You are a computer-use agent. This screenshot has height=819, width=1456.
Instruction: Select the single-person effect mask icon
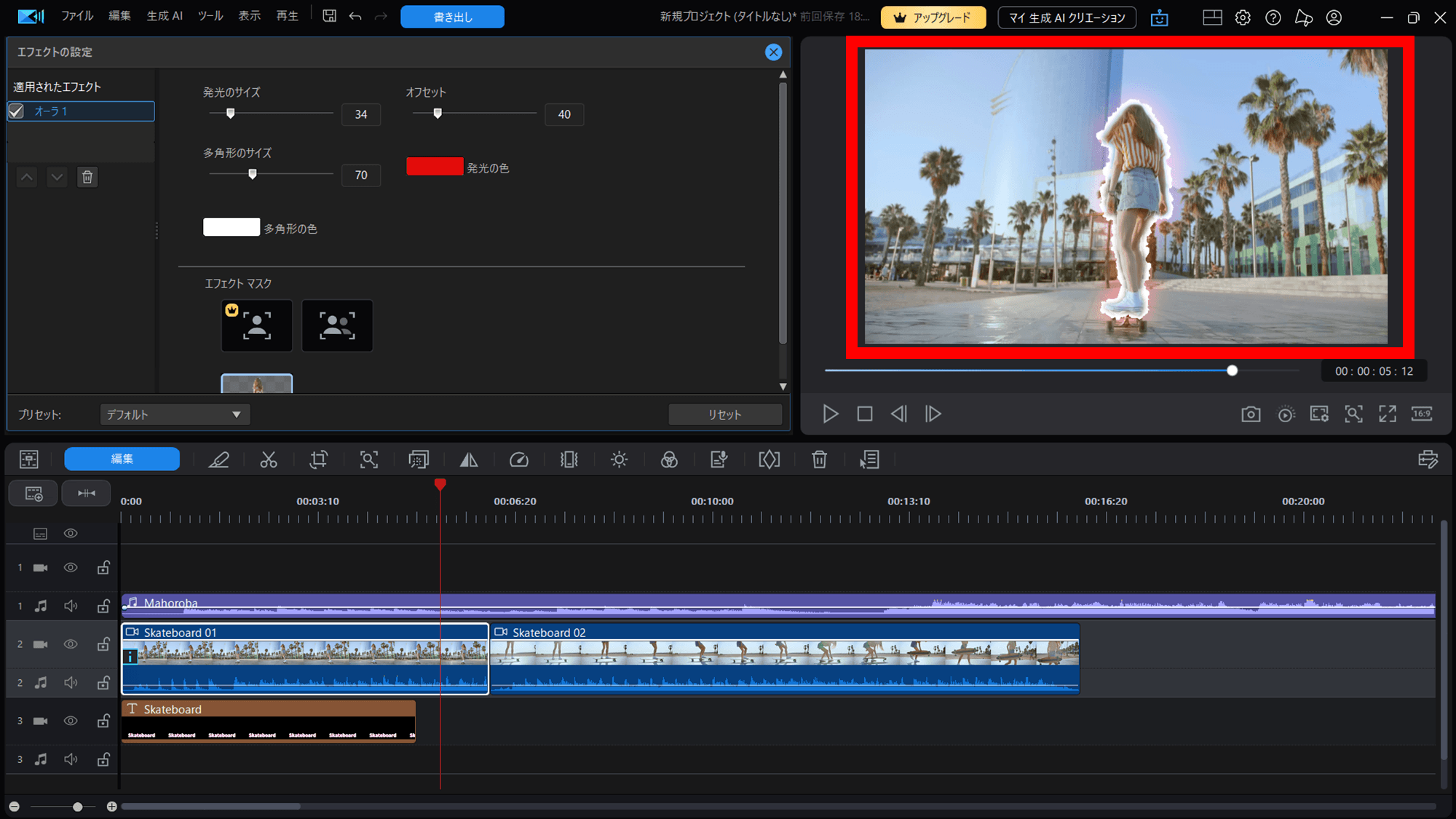[256, 325]
